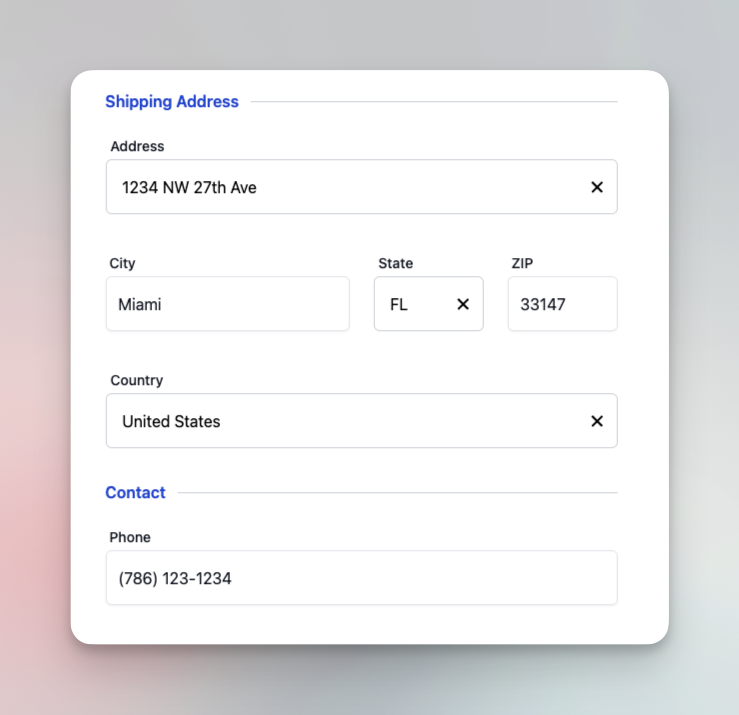This screenshot has width=739, height=715.
Task: Click the divider line beside Shipping Address
Action: 433,101
